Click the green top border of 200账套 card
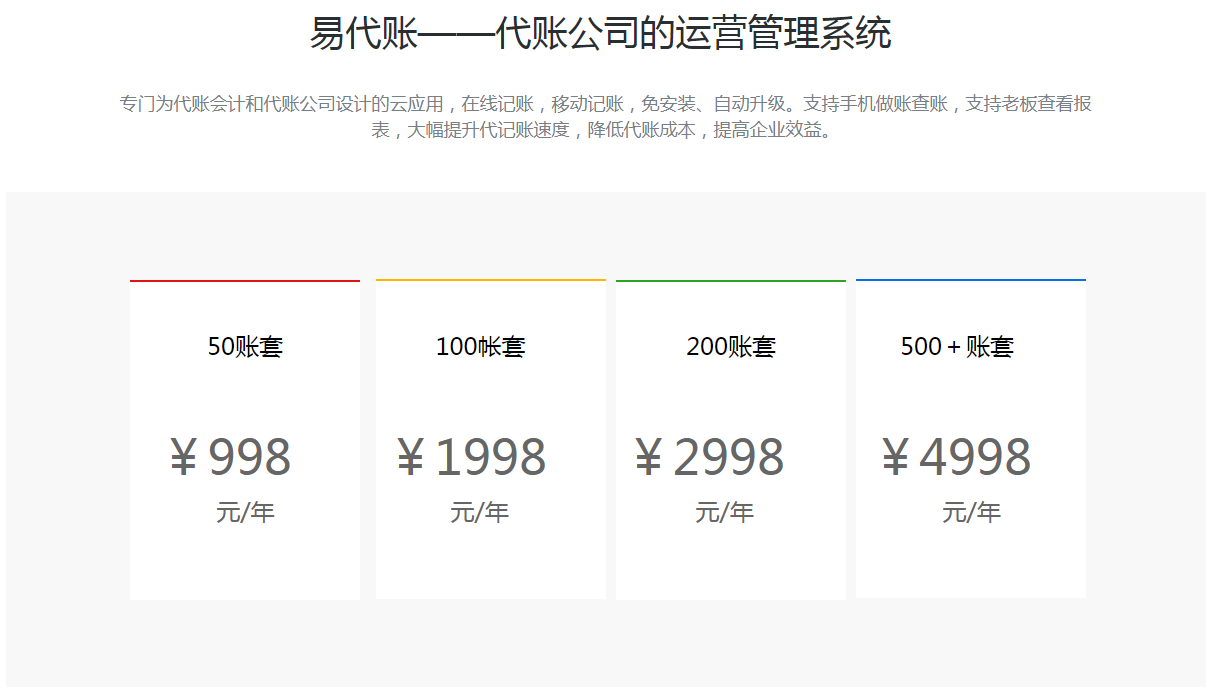This screenshot has width=1211, height=693. point(731,281)
